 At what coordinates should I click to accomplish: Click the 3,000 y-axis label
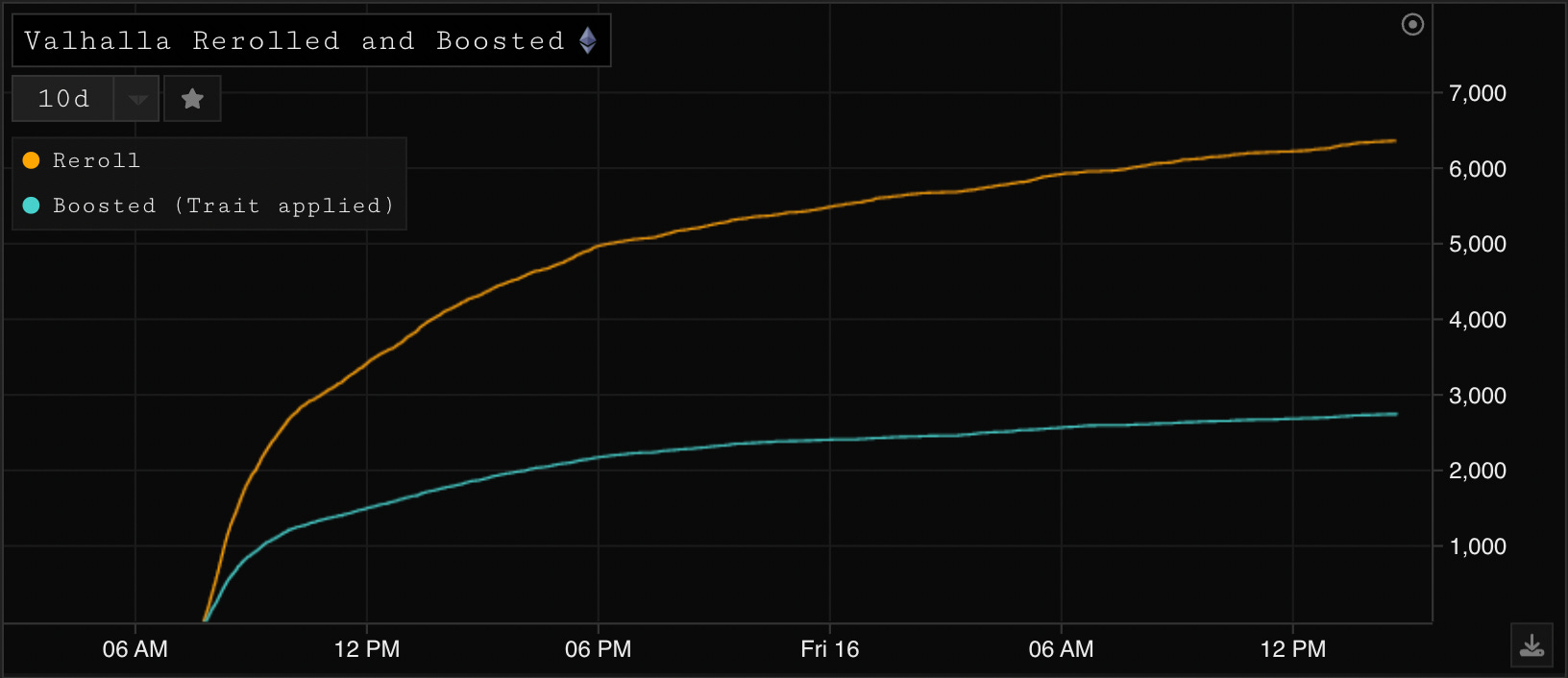point(1477,396)
